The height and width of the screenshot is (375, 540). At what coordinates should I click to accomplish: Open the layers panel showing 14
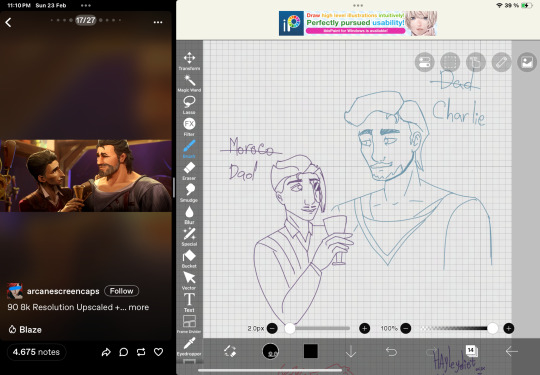(470, 351)
